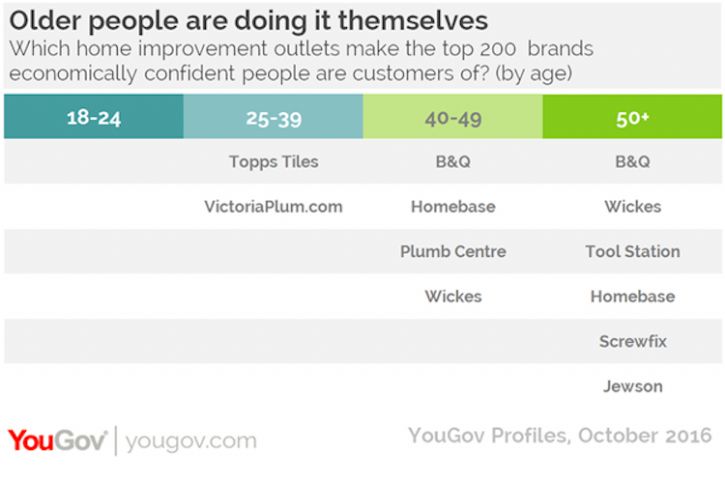The width and height of the screenshot is (725, 483).
Task: Click VictoriaPlum.com entry
Action: pyautogui.click(x=273, y=206)
